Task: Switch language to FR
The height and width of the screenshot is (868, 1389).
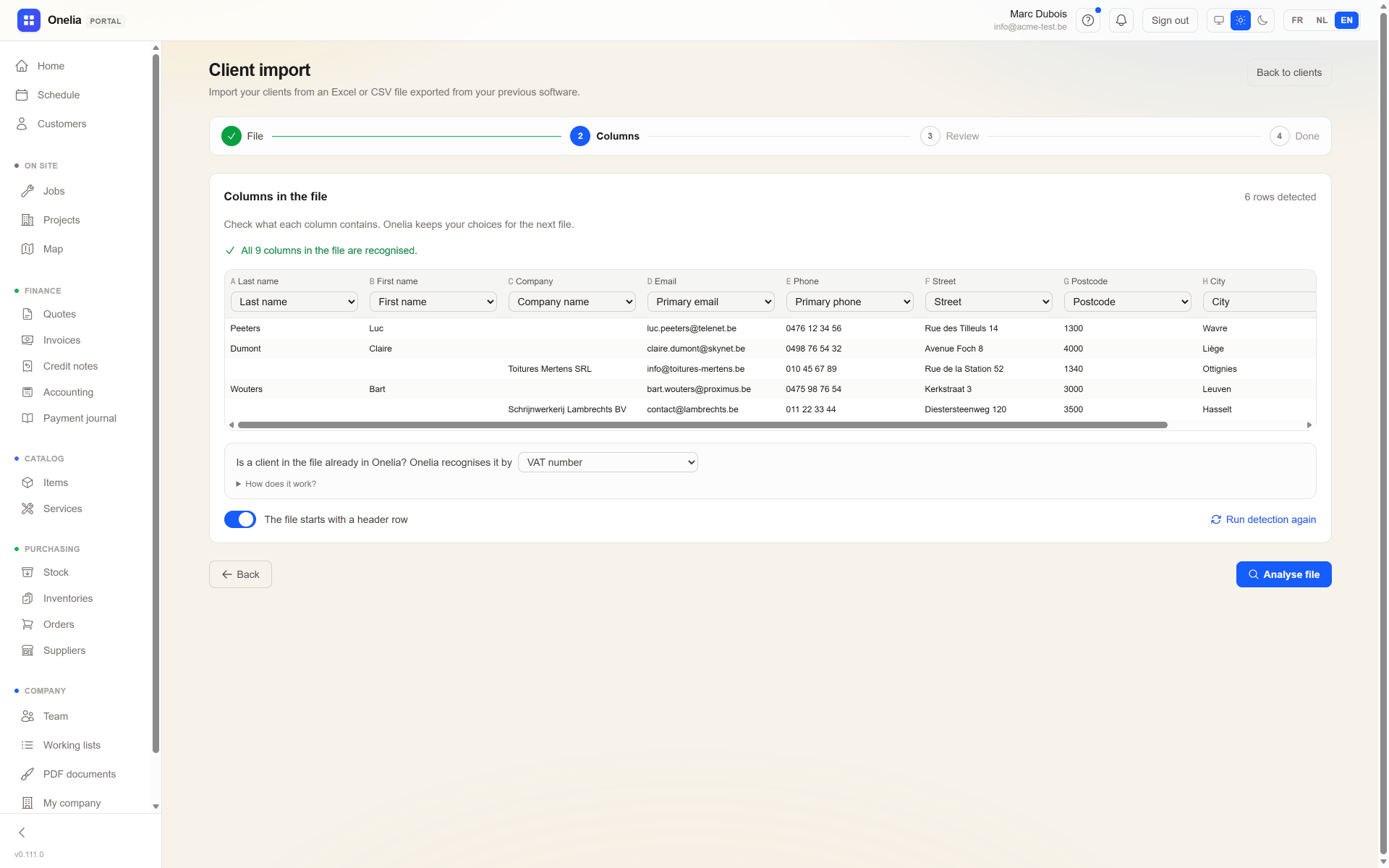Action: 1297,20
